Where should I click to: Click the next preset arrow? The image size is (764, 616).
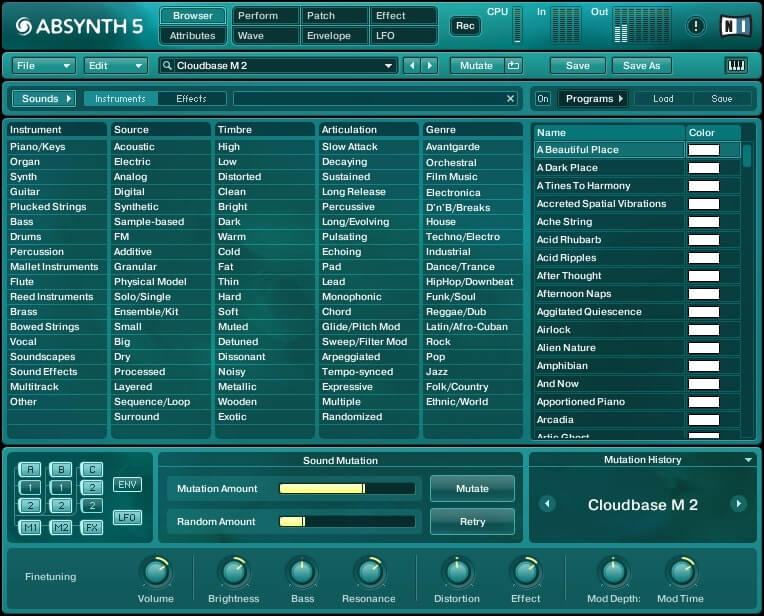coord(429,66)
